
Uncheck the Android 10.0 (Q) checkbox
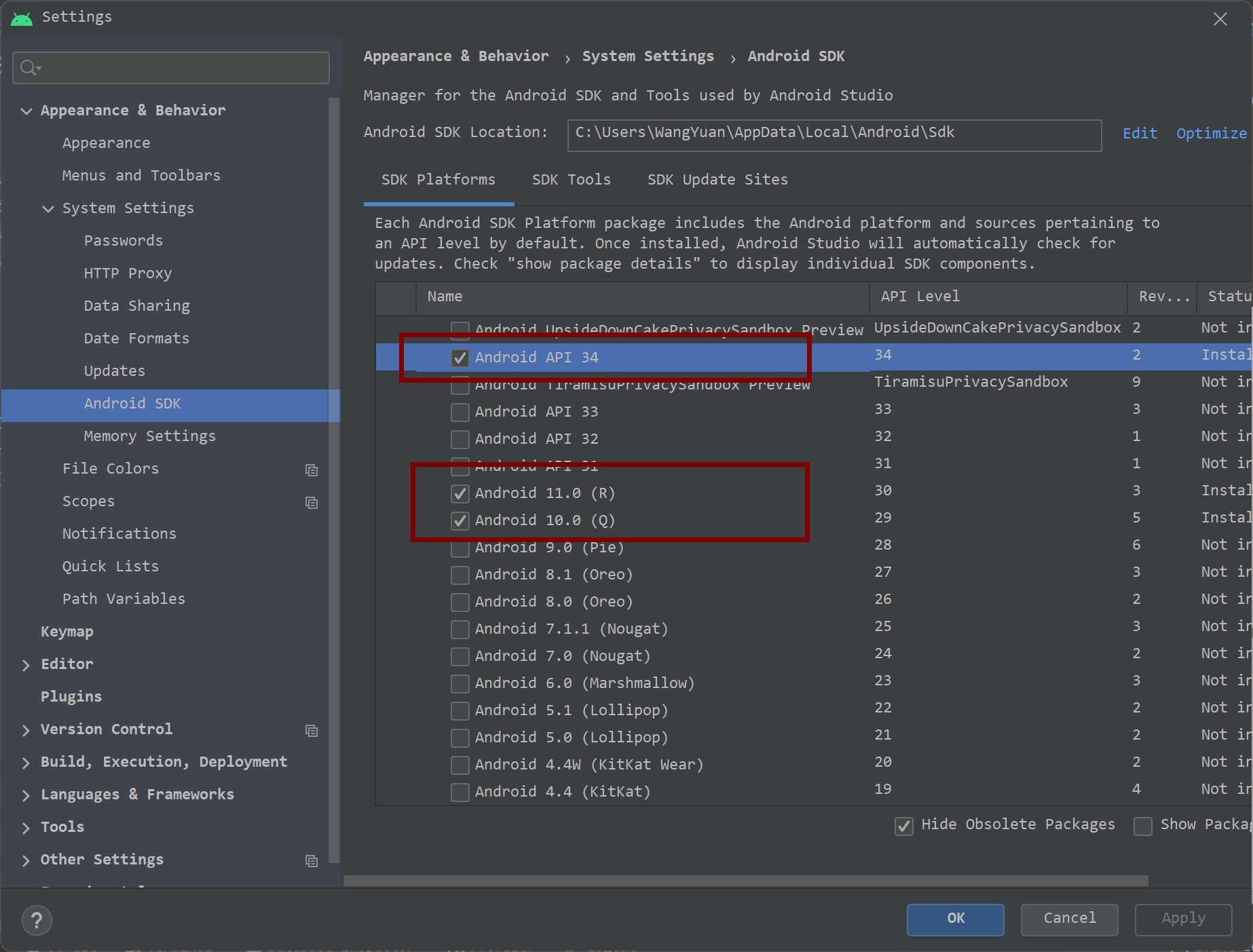click(x=460, y=520)
